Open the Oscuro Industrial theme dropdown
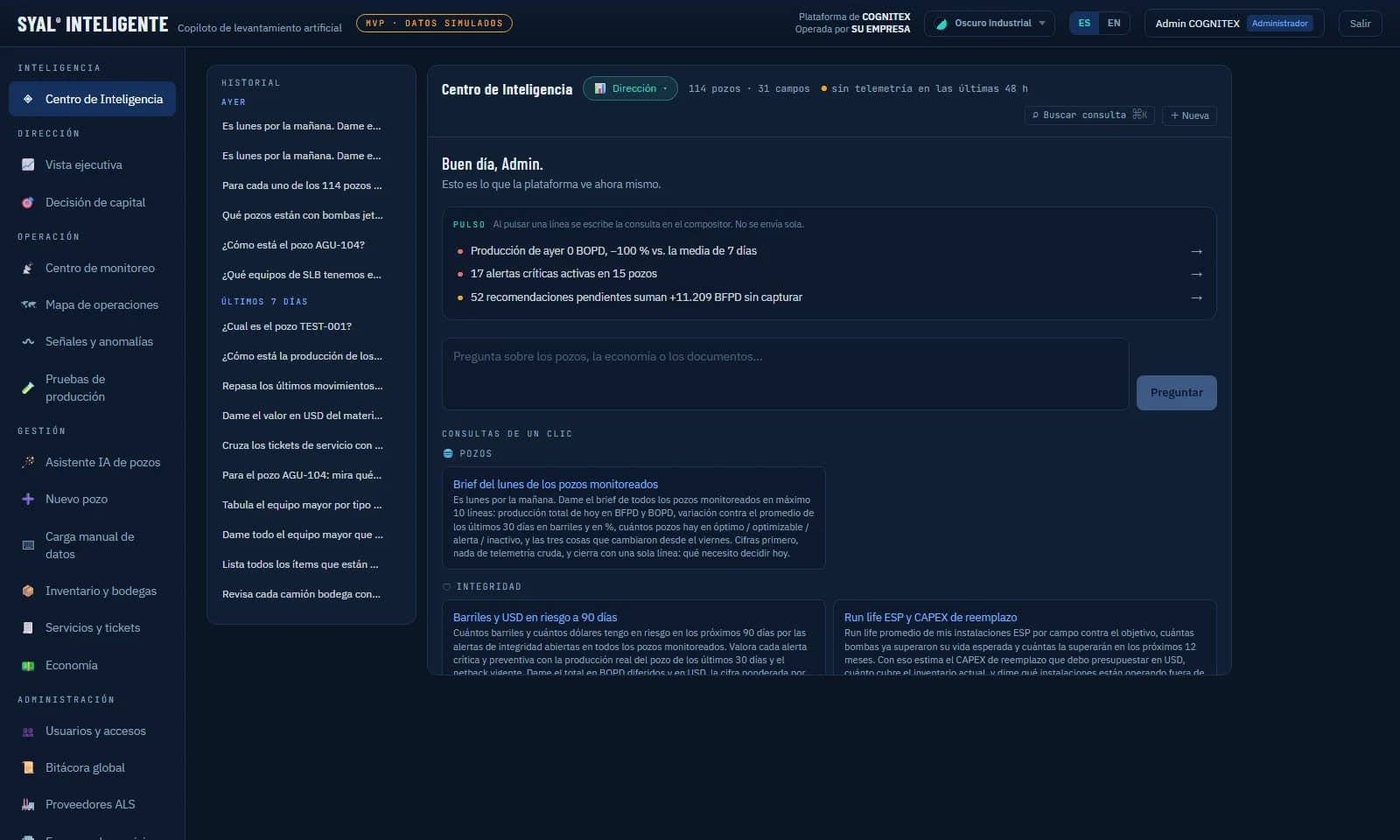 [x=990, y=24]
